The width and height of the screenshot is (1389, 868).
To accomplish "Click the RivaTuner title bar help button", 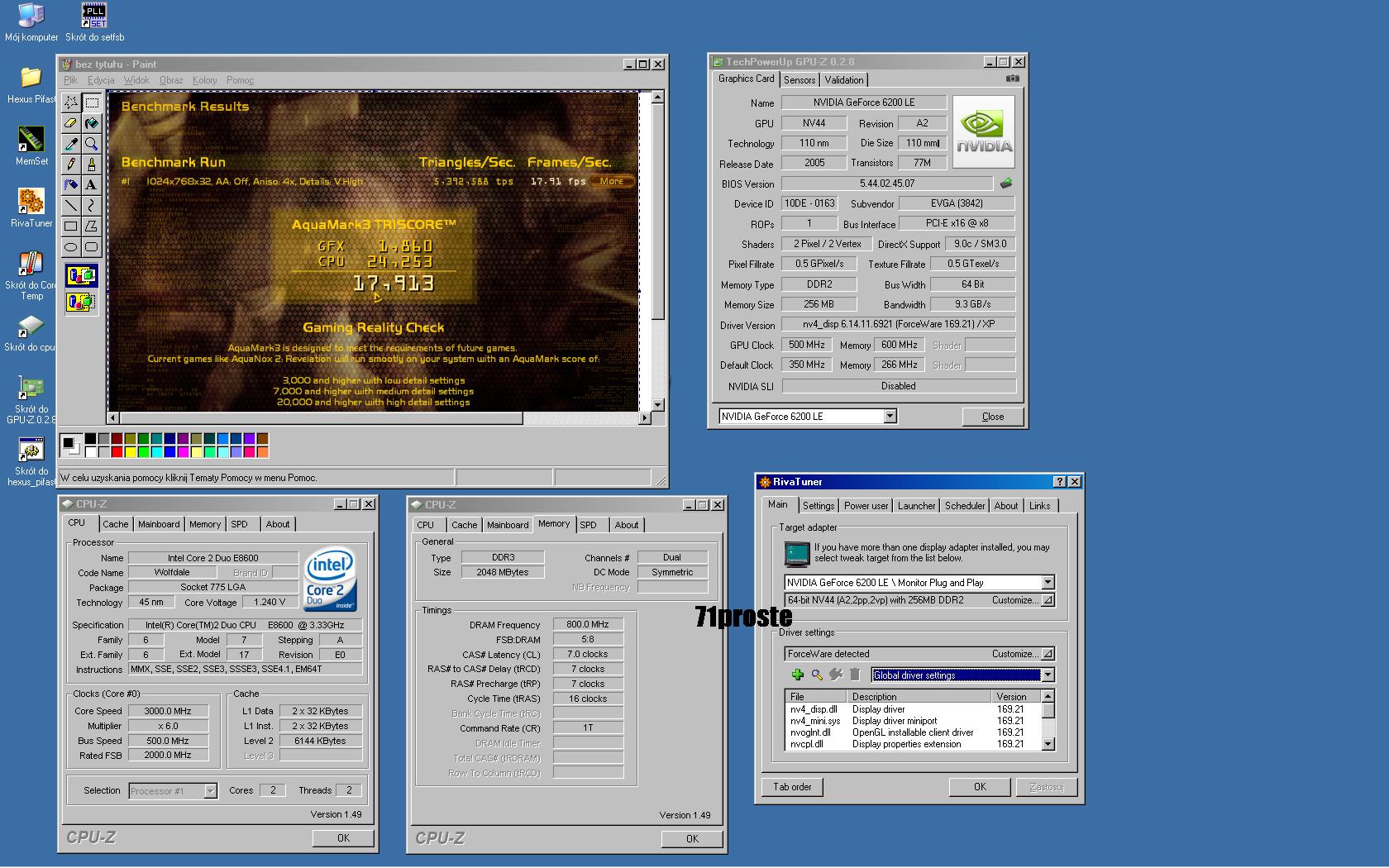I will (x=1060, y=482).
